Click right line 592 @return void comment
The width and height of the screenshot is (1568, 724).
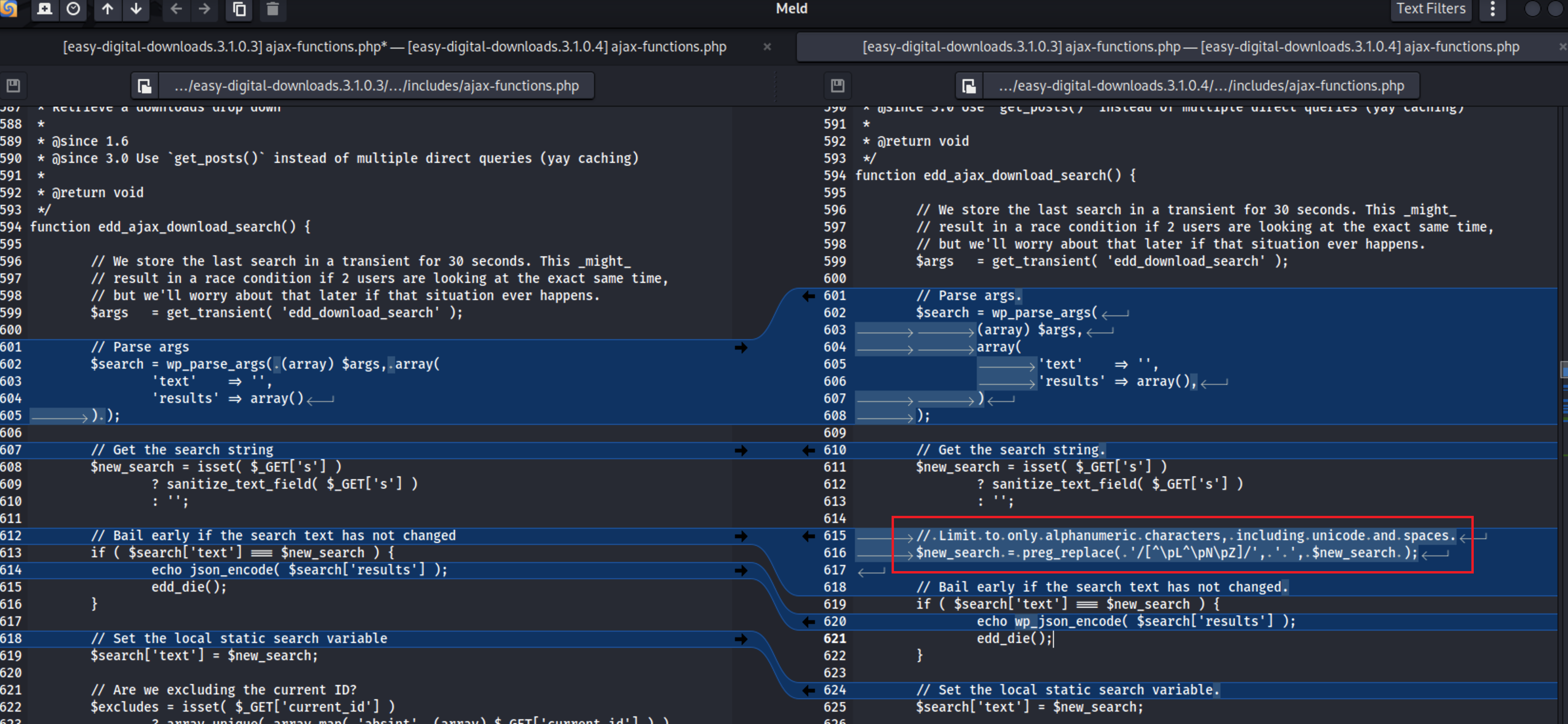click(x=915, y=141)
